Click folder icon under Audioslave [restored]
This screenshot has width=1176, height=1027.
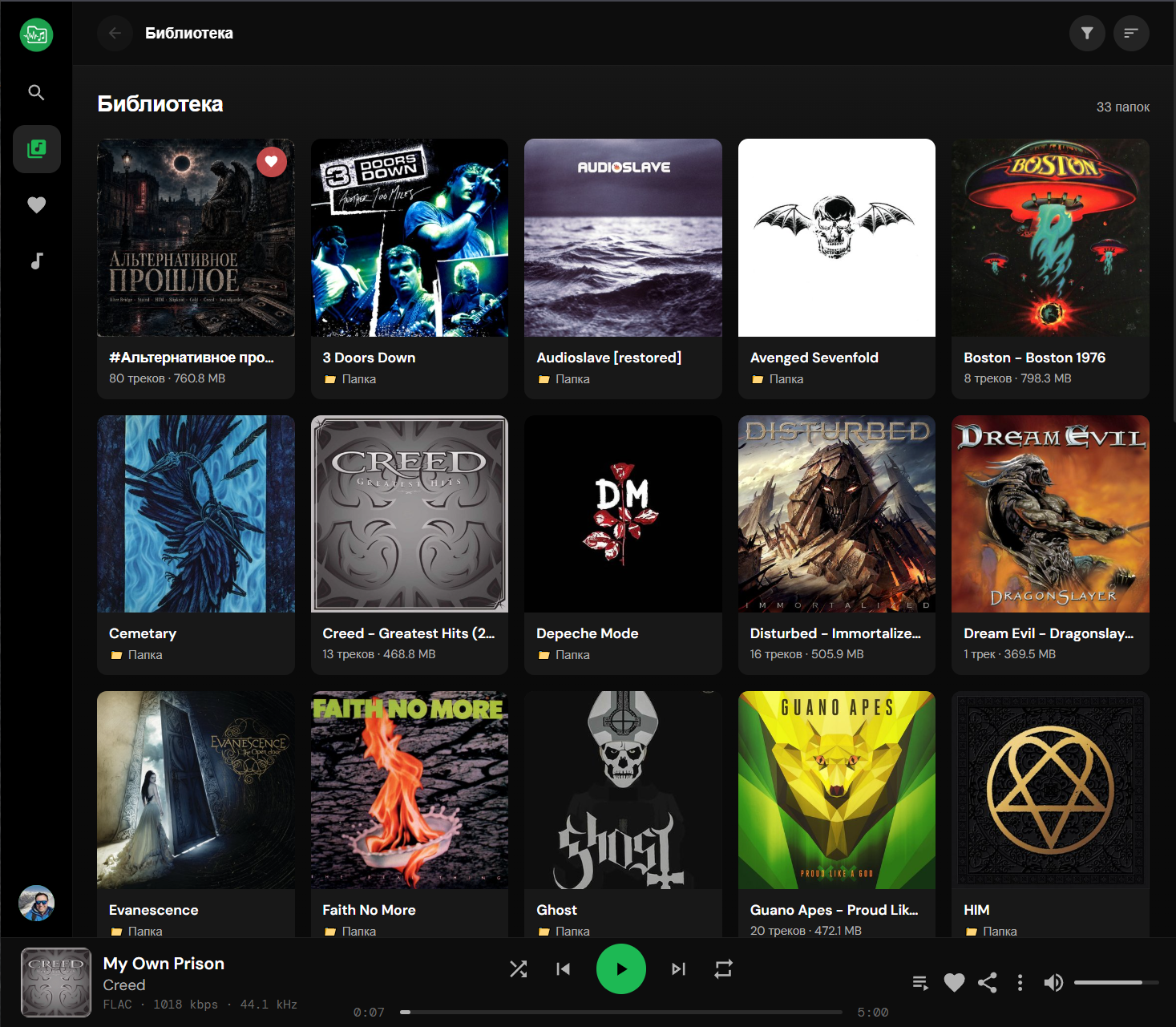click(x=544, y=379)
